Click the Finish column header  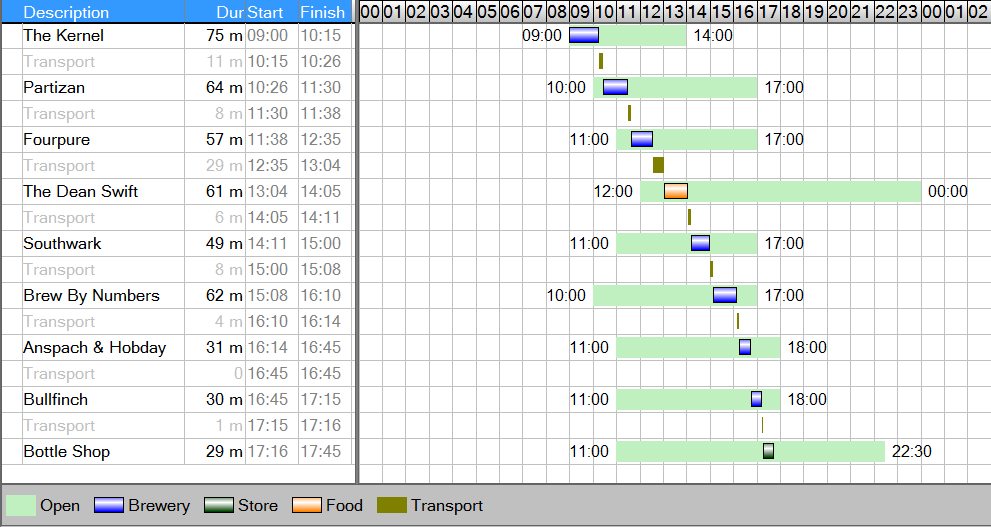tap(325, 12)
